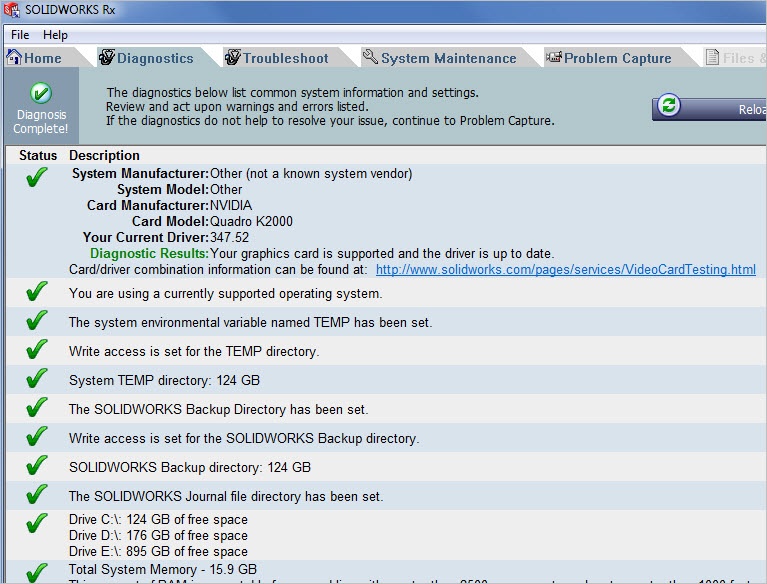The height and width of the screenshot is (584, 767).
Task: Click the Troubleshoot tab icon
Action: click(233, 57)
